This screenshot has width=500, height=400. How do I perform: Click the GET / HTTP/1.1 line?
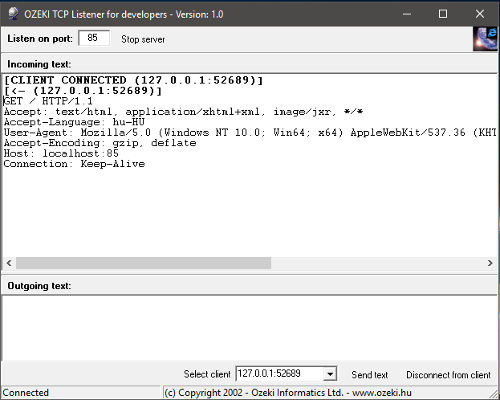[48, 101]
